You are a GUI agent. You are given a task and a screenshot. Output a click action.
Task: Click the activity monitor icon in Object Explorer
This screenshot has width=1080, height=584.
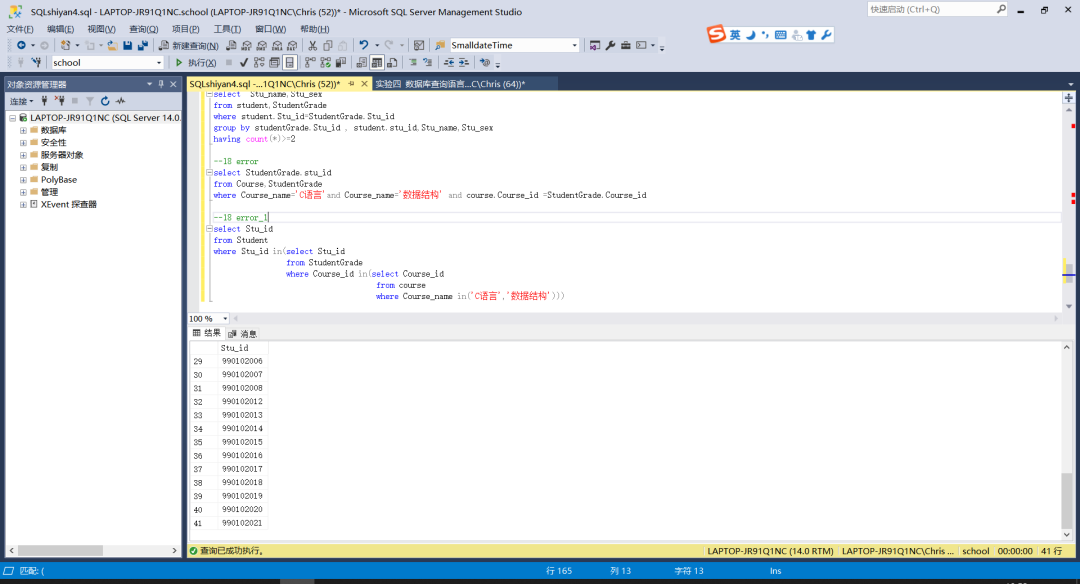point(121,101)
